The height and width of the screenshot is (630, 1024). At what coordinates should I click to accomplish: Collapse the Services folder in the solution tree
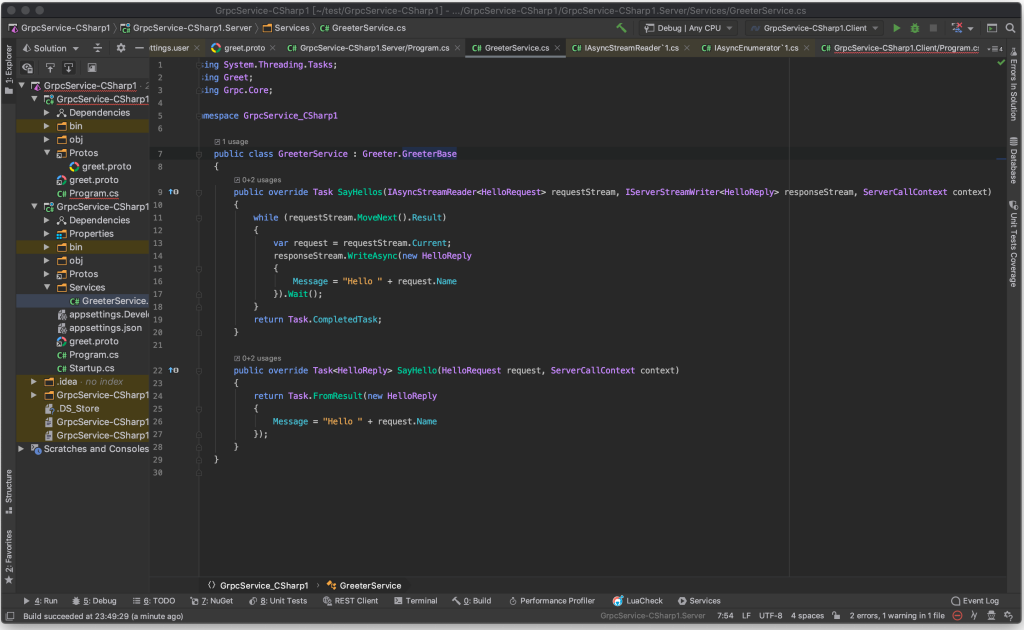47,287
